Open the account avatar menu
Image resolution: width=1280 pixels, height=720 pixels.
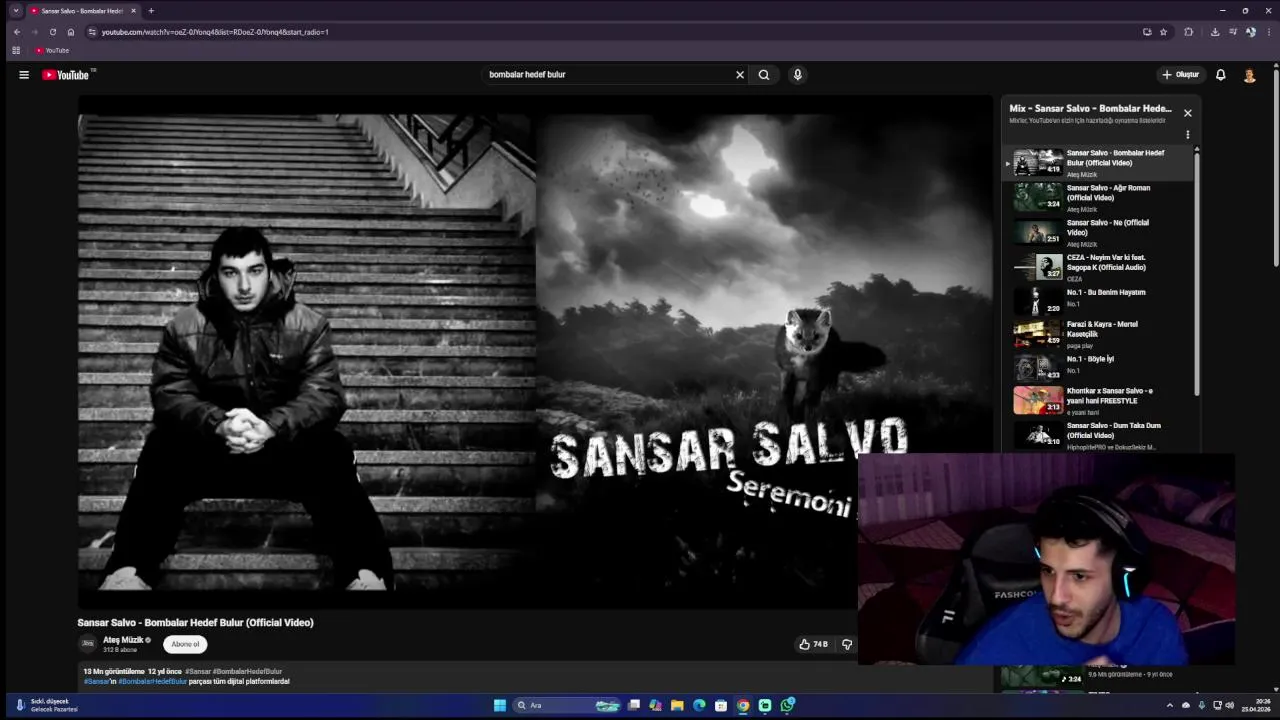point(1249,75)
